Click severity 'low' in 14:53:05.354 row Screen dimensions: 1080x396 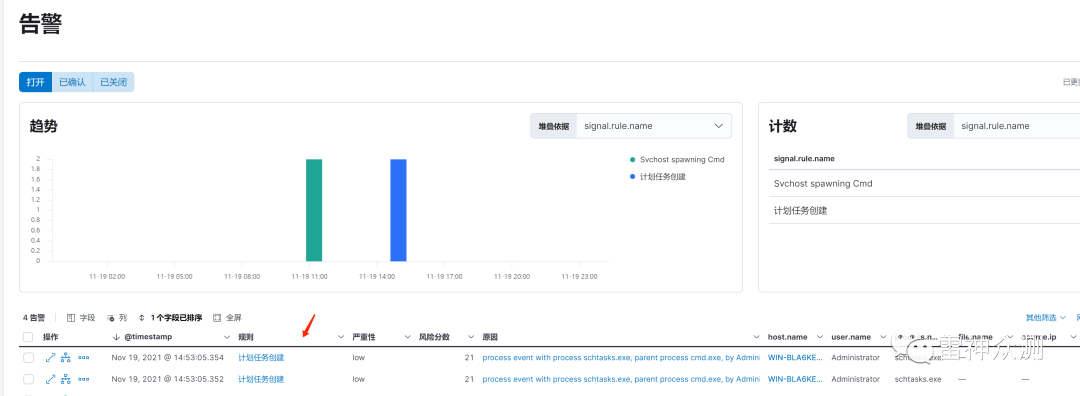358,357
